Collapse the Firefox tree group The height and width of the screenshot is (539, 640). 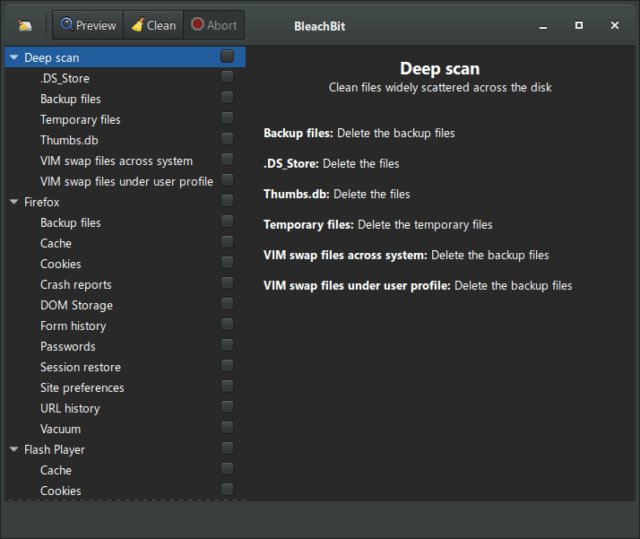(x=14, y=202)
